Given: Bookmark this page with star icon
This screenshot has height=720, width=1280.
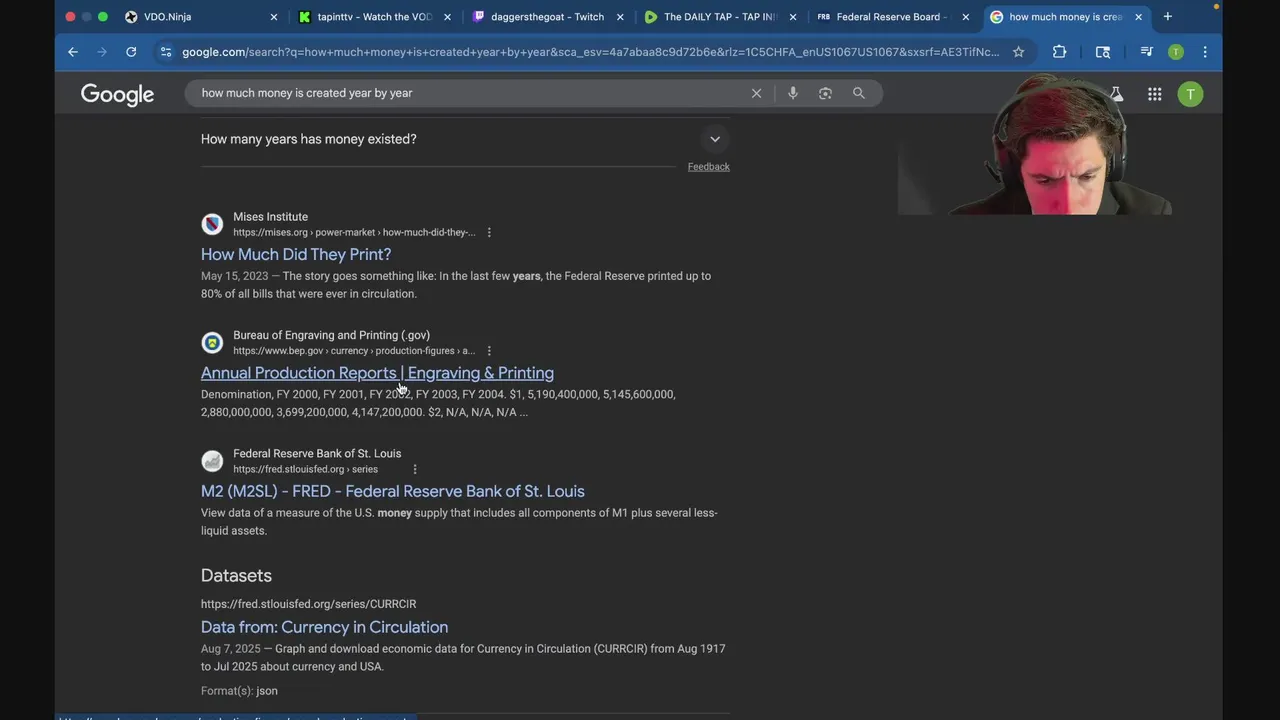Looking at the screenshot, I should pos(1018,52).
